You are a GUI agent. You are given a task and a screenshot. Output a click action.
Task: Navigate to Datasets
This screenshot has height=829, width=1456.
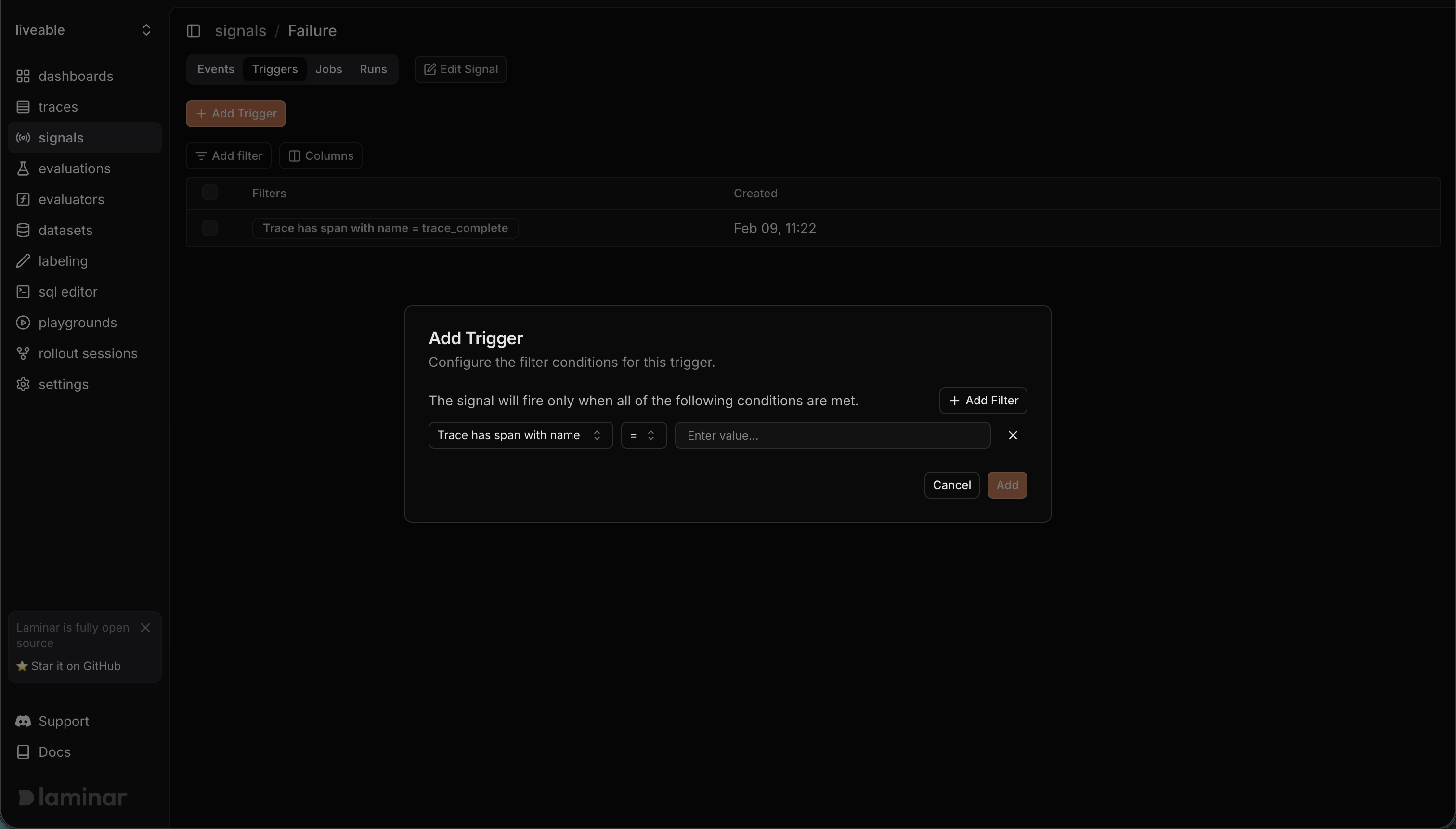[x=65, y=230]
